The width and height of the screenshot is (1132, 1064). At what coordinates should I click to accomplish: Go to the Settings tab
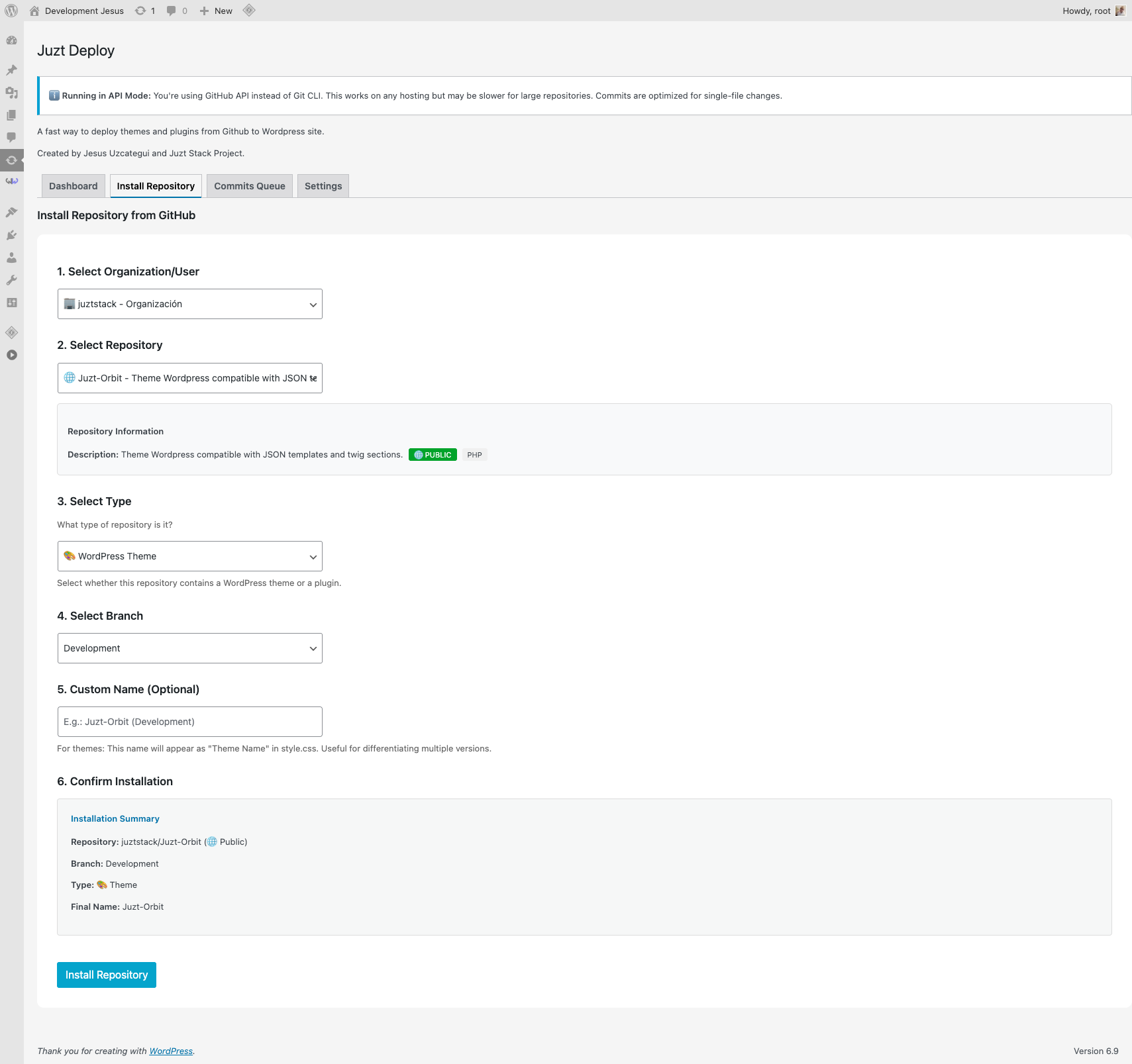pos(323,186)
